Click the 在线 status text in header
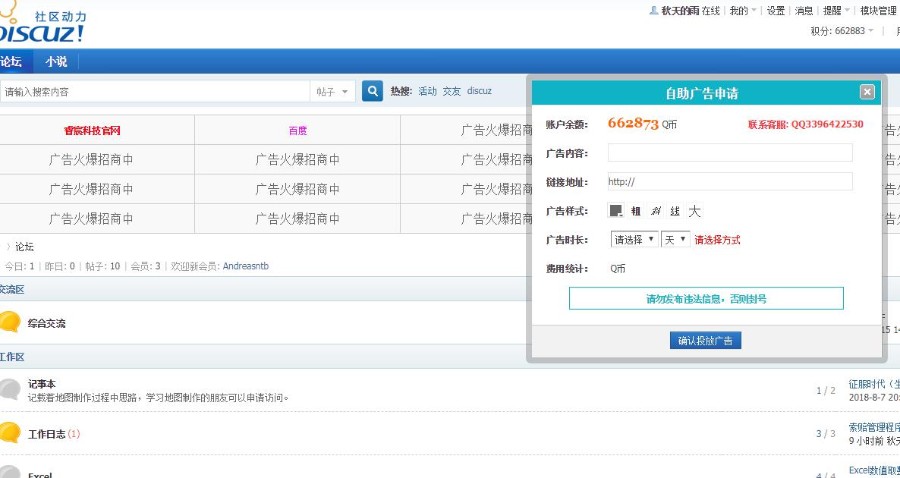Viewport: 900px width, 478px height. coord(710,10)
